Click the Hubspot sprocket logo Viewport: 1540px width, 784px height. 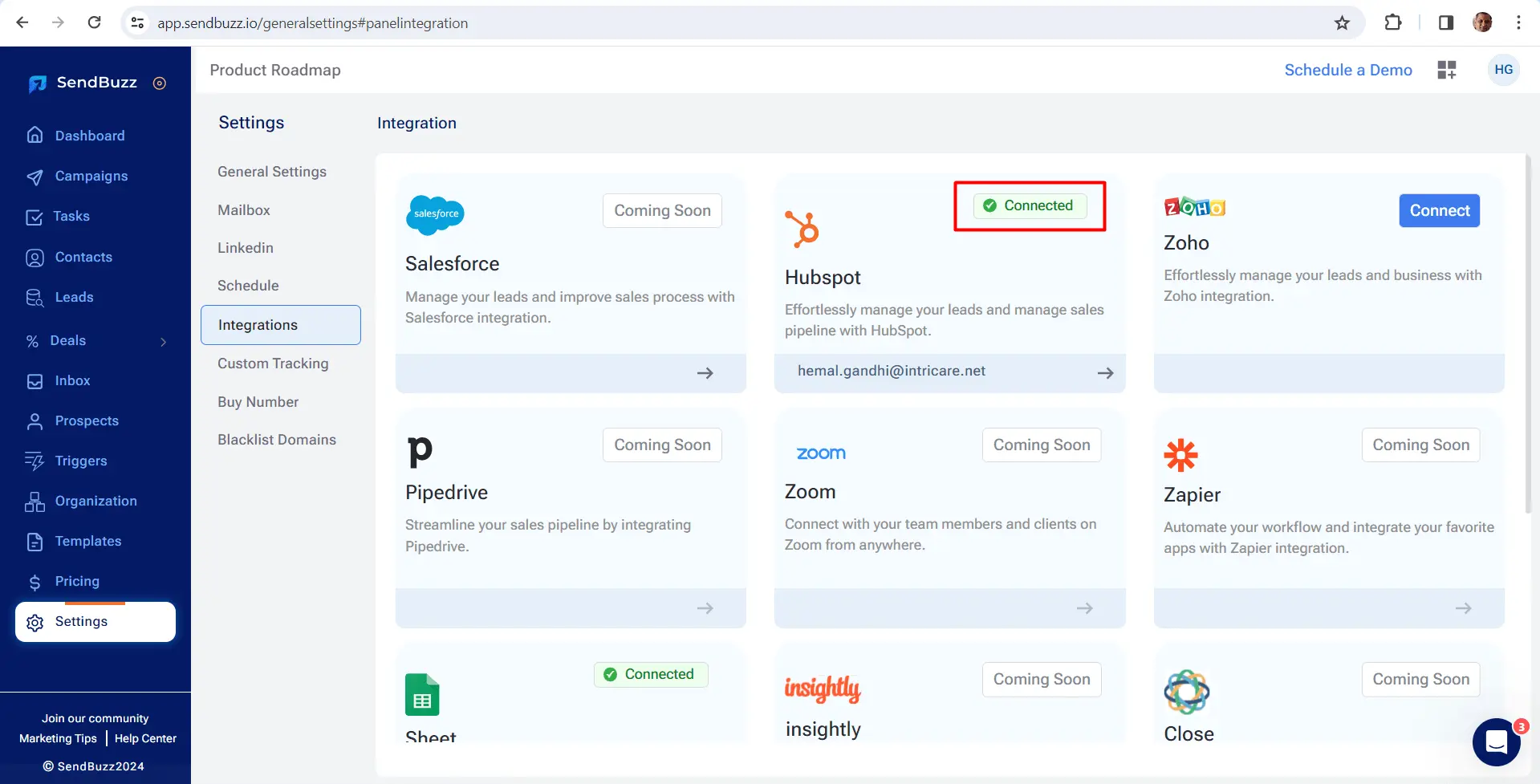click(x=802, y=229)
